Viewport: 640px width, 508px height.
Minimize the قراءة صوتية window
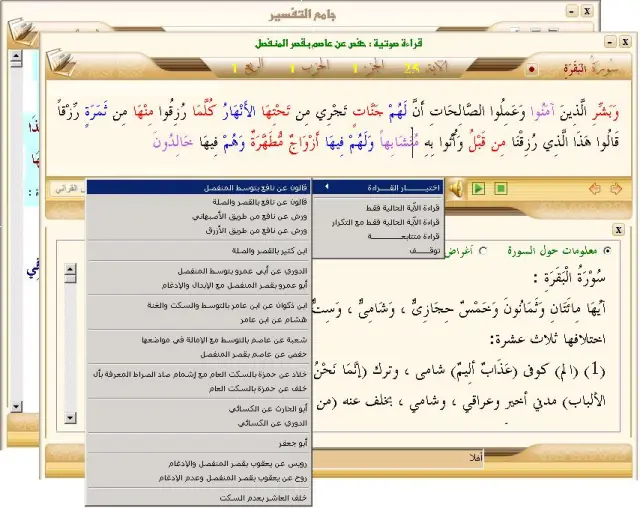pyautogui.click(x=610, y=42)
